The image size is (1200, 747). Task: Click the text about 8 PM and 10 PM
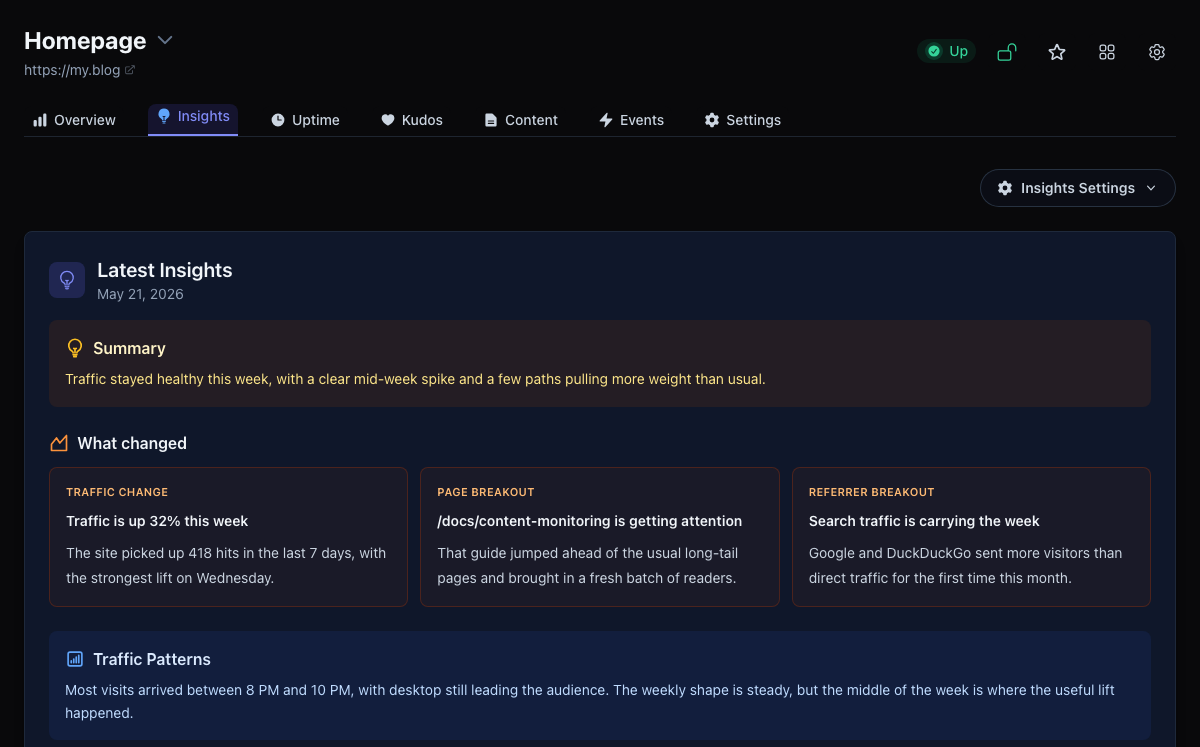click(x=590, y=701)
